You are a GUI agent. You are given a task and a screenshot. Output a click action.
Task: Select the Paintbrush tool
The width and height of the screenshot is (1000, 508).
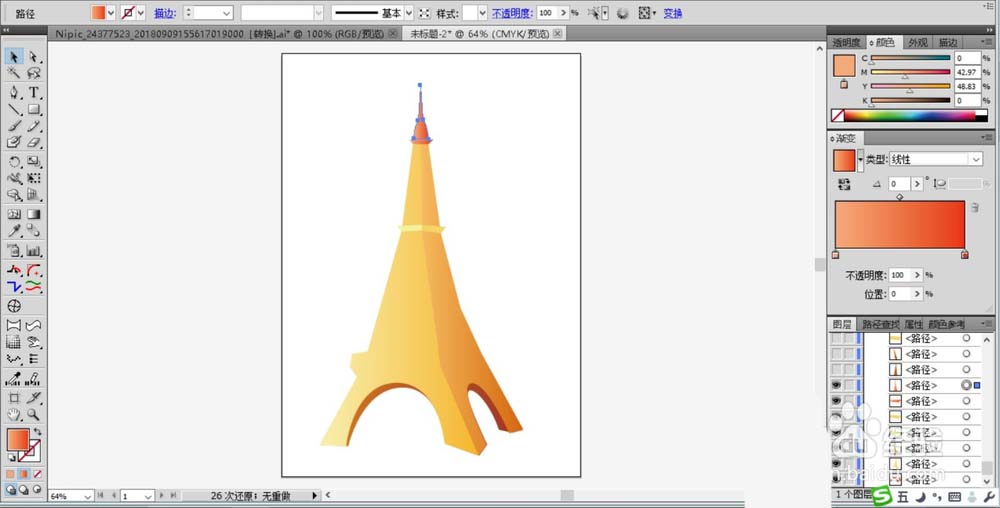13,126
